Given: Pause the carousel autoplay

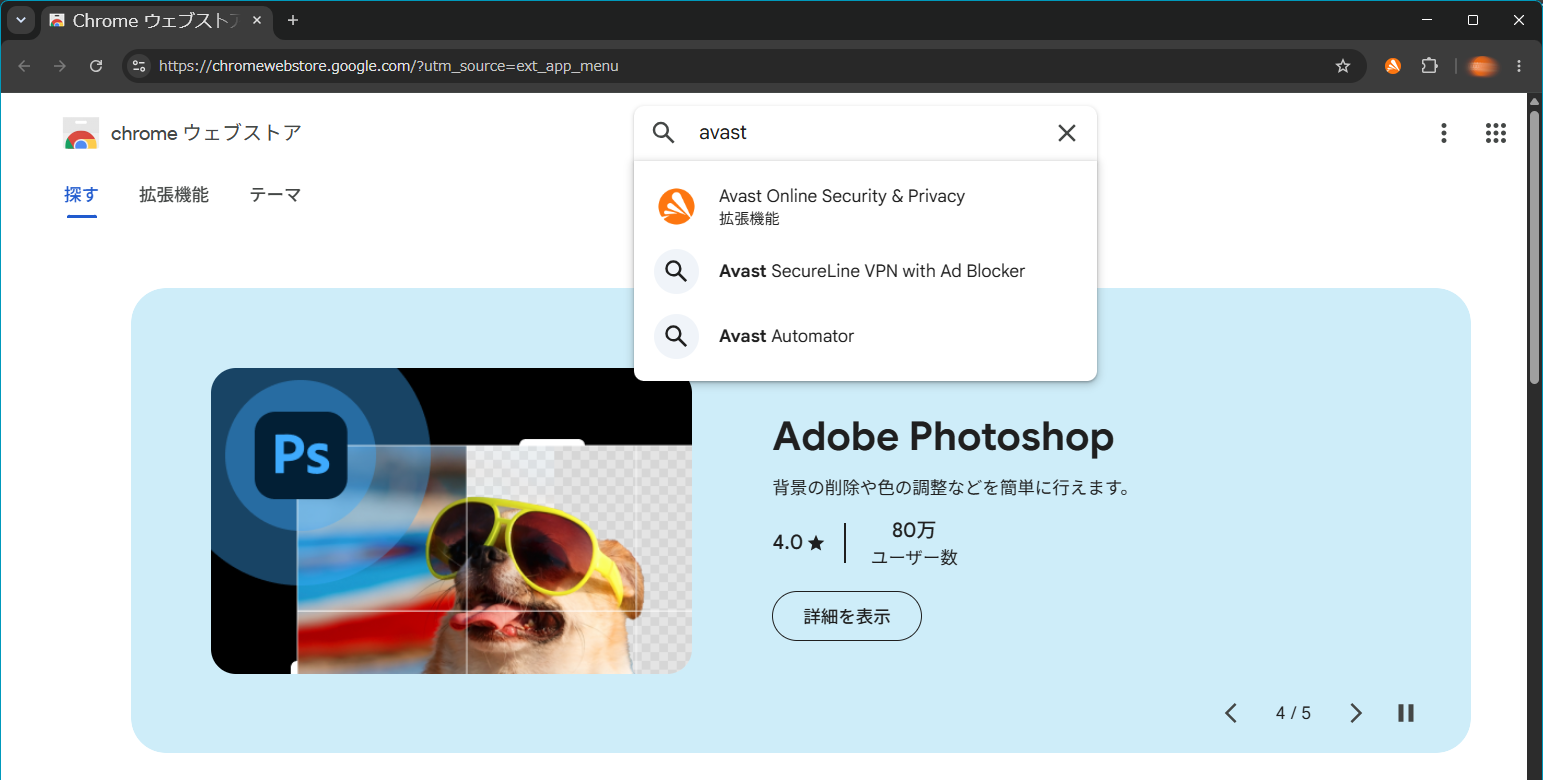Looking at the screenshot, I should 1406,713.
